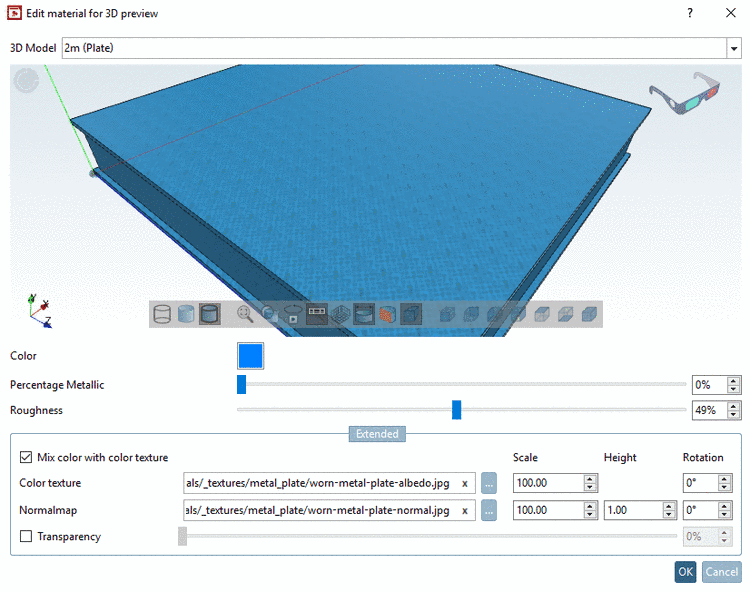Select last view cube orientation
The height and width of the screenshot is (592, 750).
point(589,314)
